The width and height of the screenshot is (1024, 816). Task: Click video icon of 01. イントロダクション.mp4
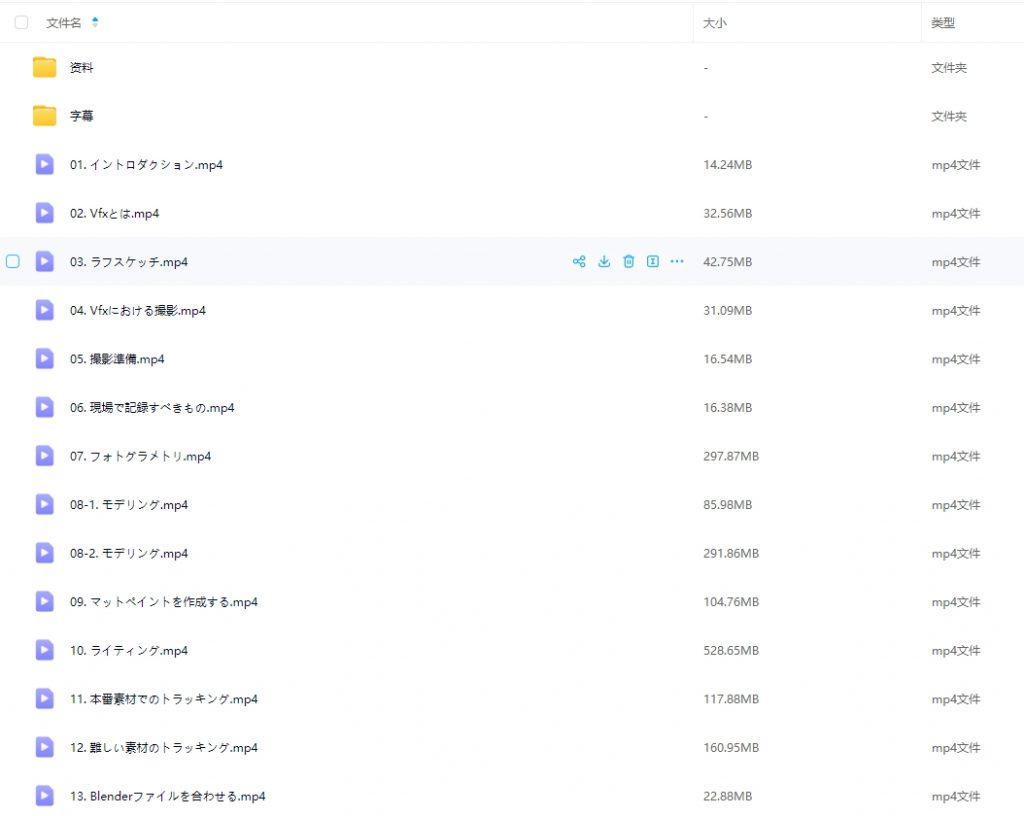tap(44, 164)
